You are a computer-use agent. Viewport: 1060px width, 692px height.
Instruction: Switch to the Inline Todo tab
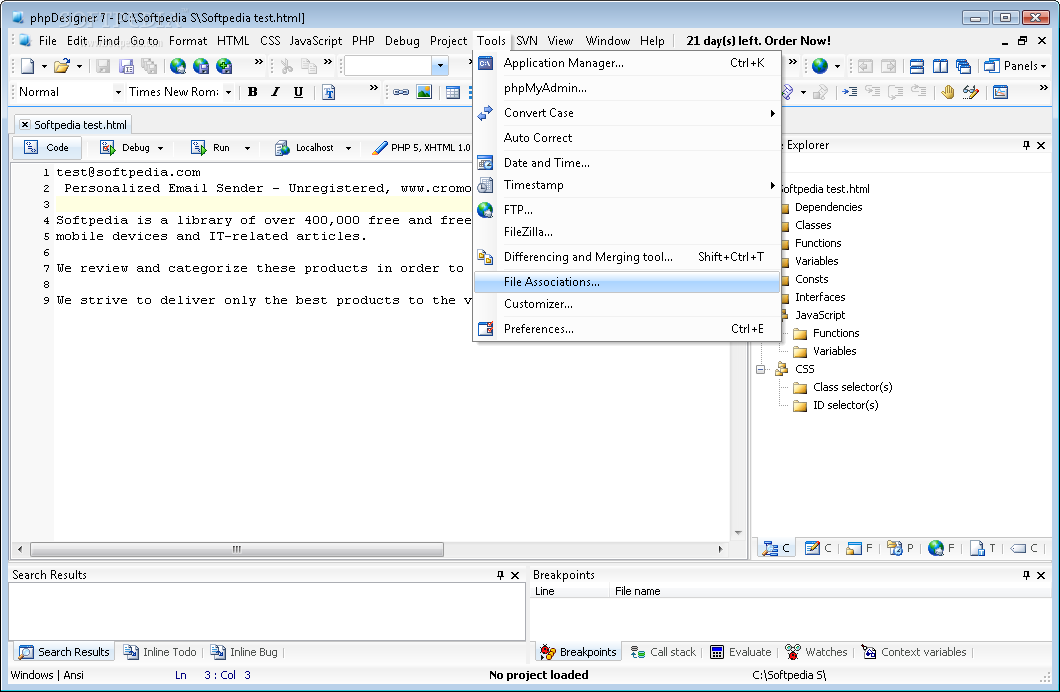pyautogui.click(x=160, y=652)
